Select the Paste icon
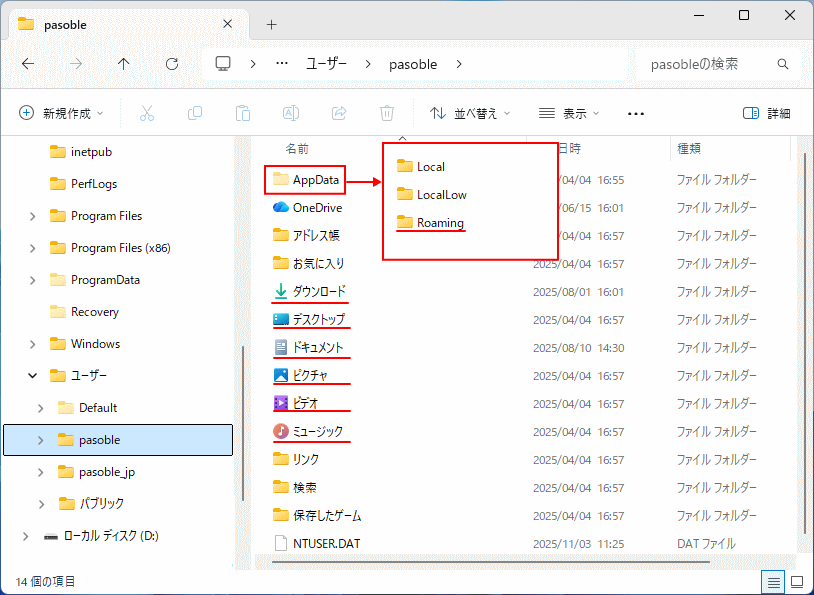 tap(243, 113)
